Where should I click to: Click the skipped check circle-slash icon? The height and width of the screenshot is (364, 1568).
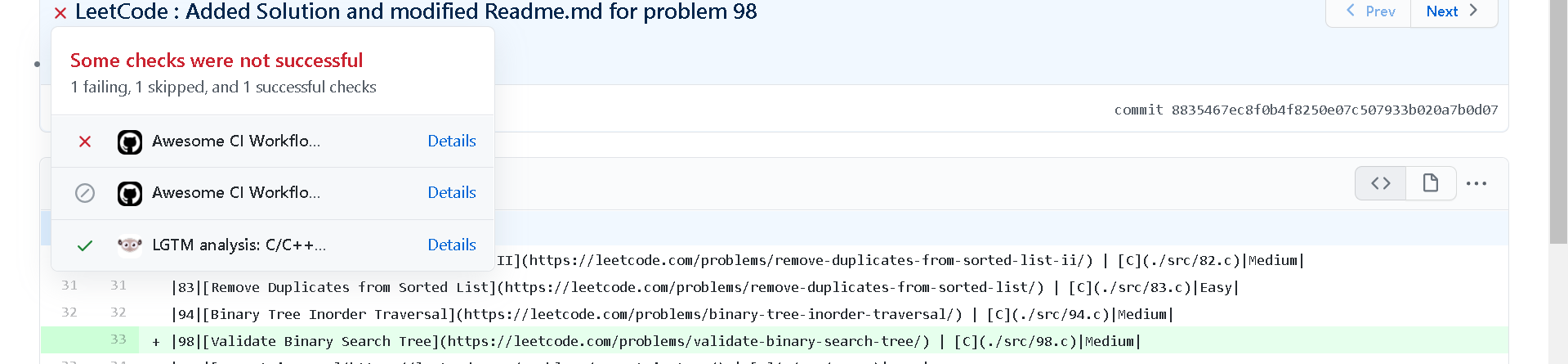[x=85, y=193]
